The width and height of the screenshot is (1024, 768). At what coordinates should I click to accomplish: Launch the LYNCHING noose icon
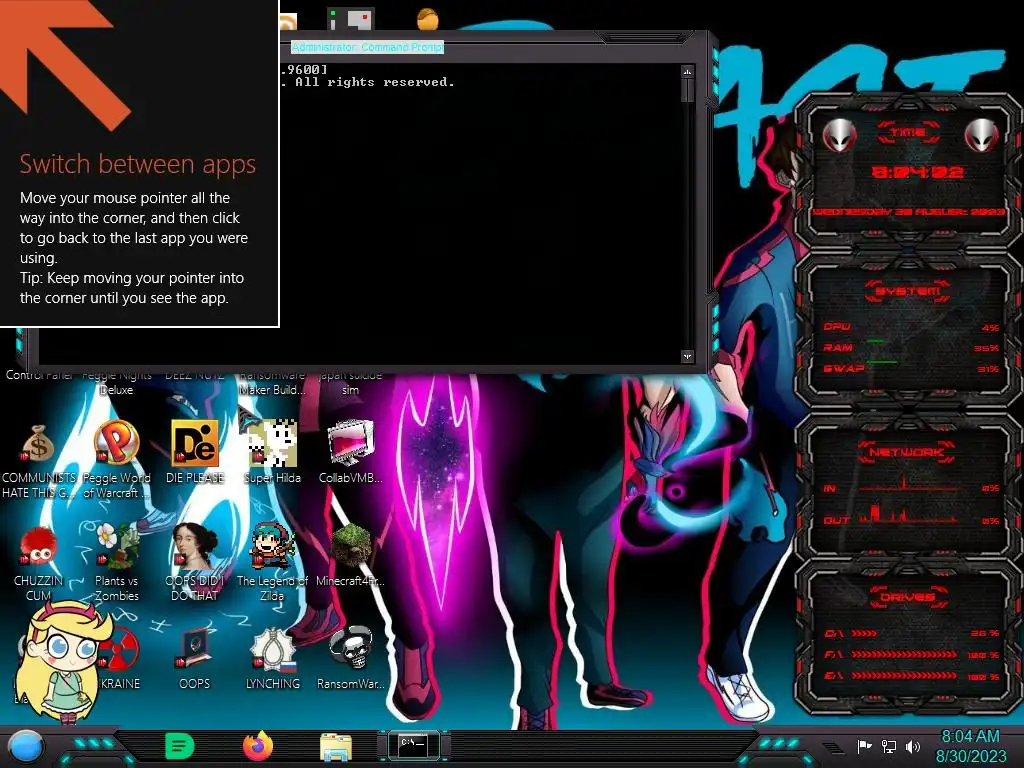coord(272,648)
